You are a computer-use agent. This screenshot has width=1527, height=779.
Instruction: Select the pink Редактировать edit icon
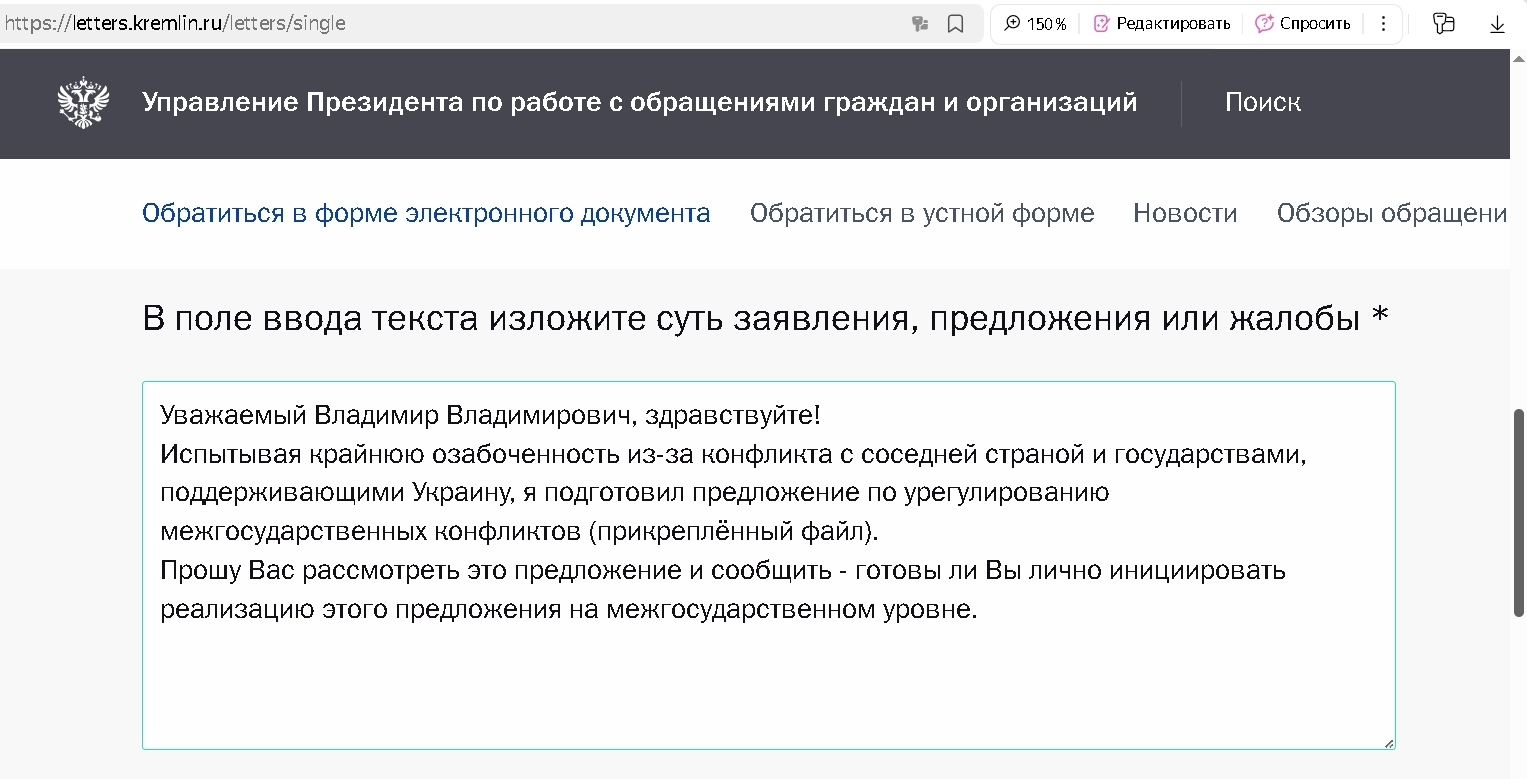(x=1104, y=23)
